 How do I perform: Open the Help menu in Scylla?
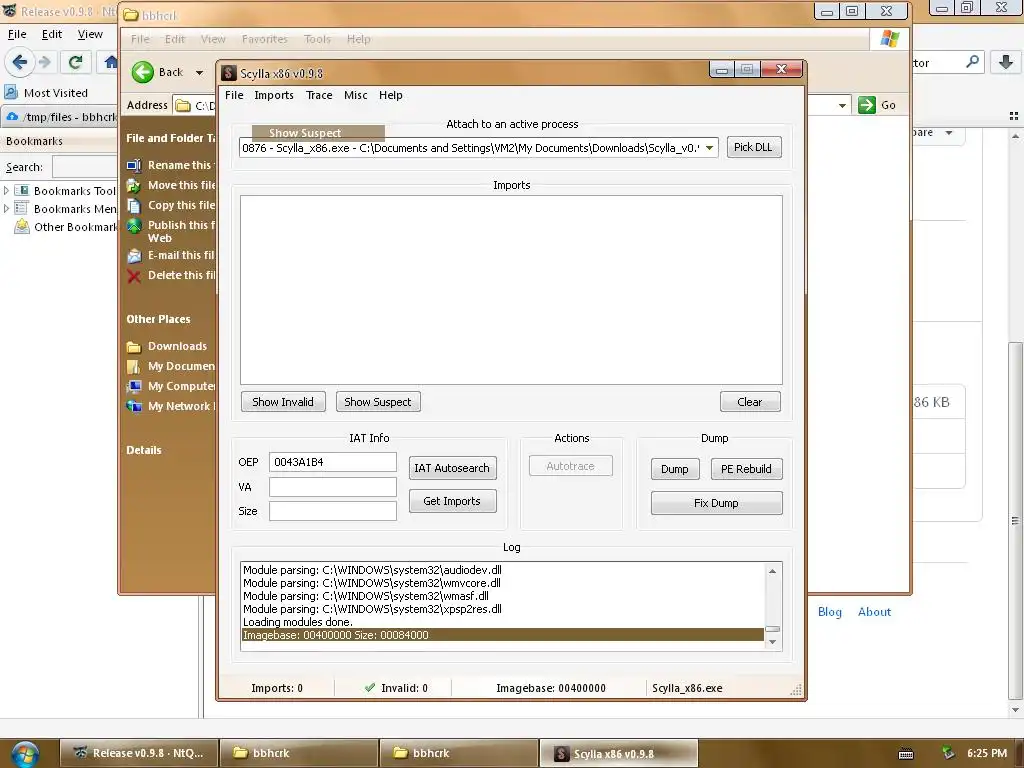tap(391, 95)
